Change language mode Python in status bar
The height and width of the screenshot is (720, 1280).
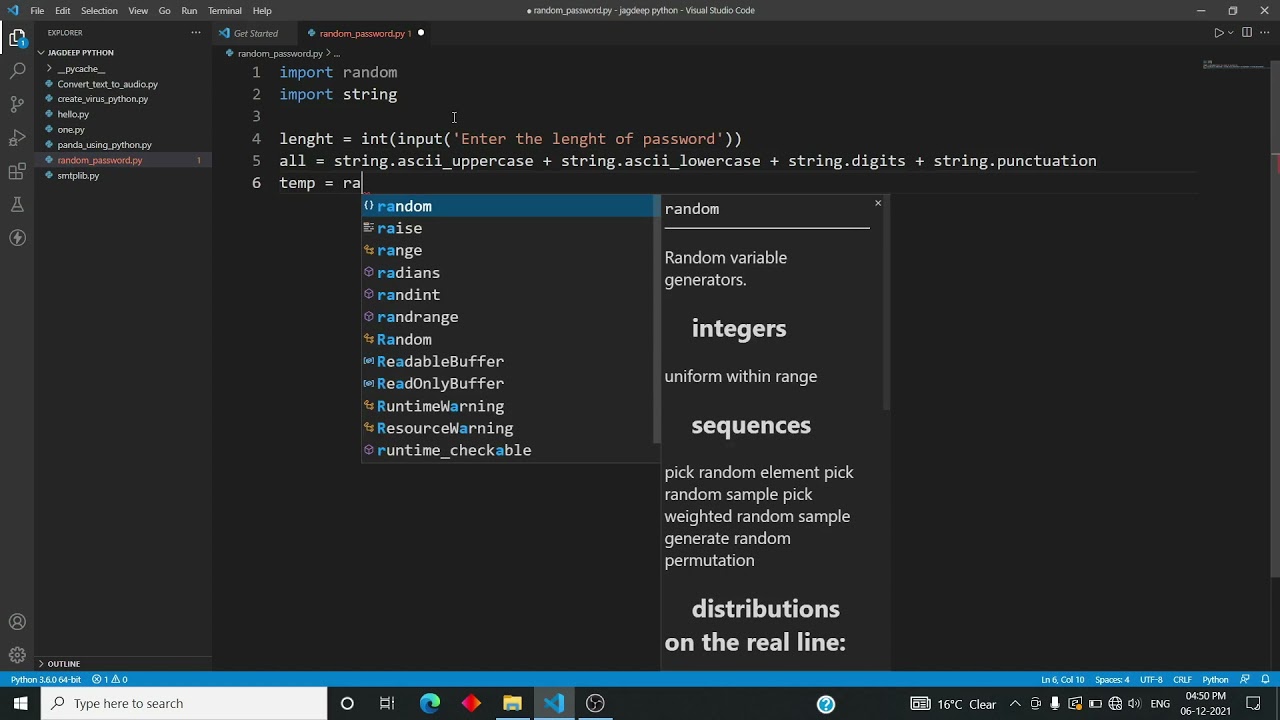tap(1215, 680)
